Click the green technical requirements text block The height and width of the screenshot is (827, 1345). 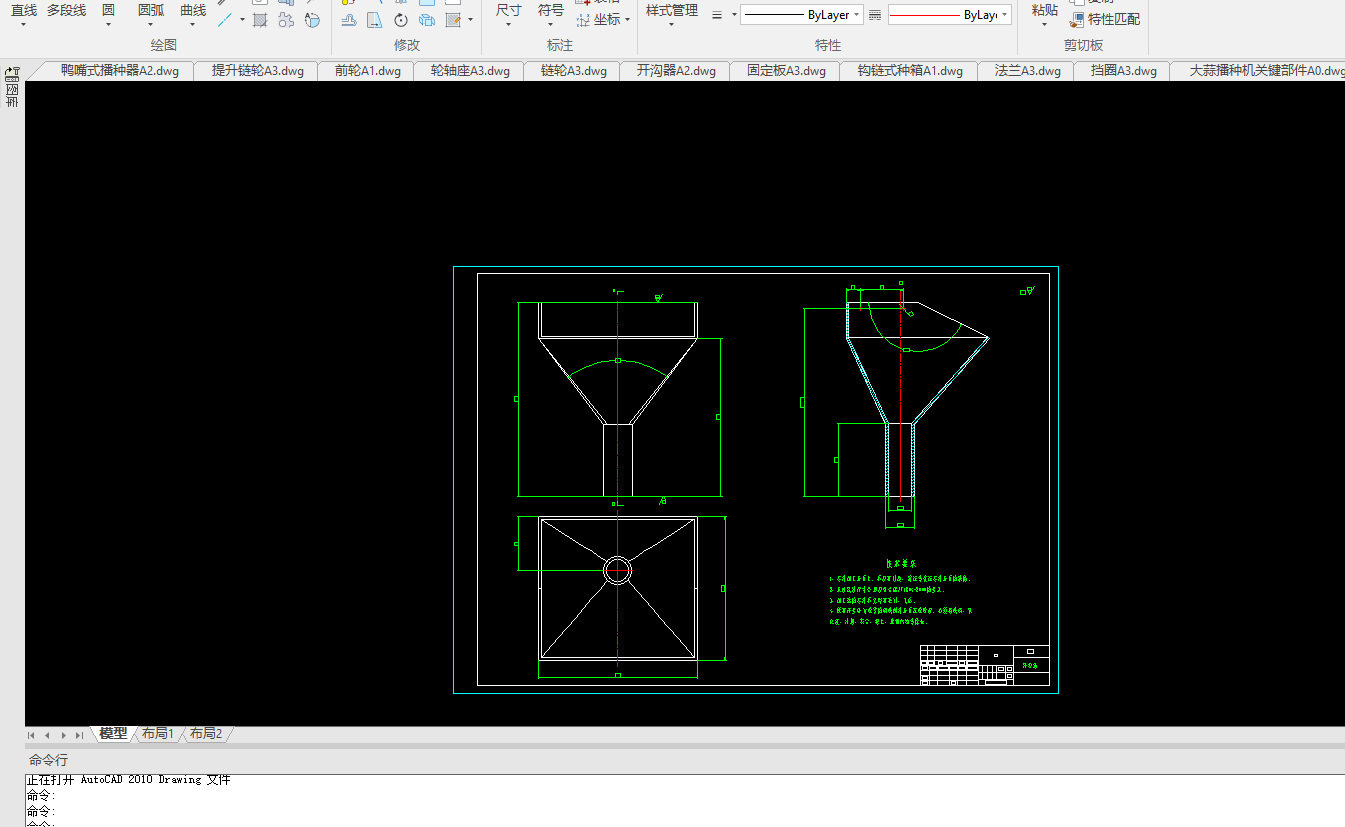901,593
